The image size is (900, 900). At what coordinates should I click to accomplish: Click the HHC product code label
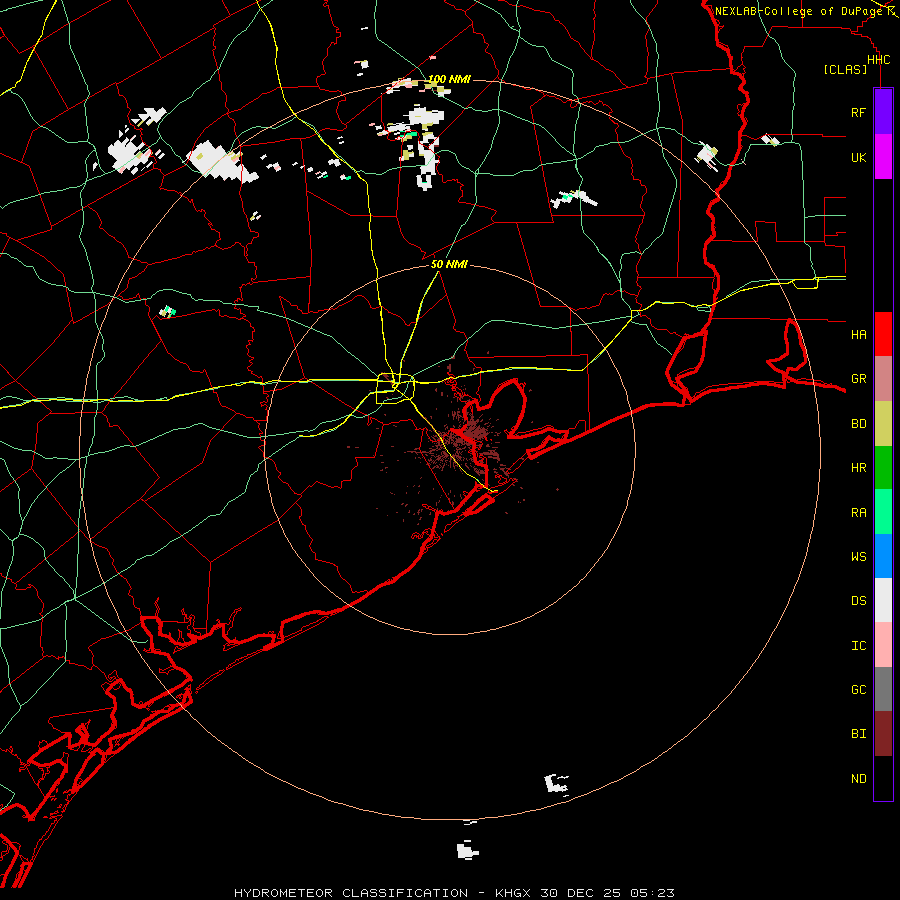pos(878,60)
